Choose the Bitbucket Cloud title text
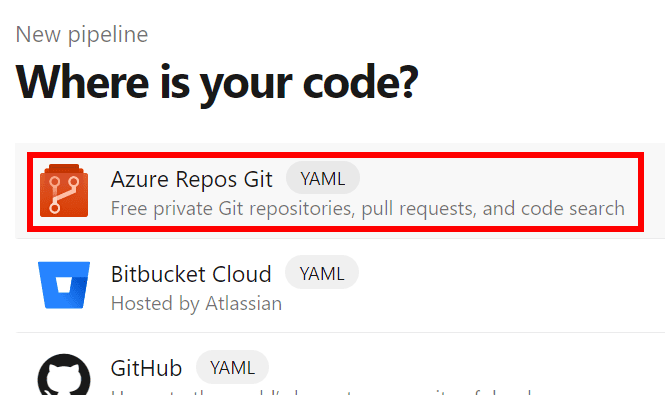 191,274
